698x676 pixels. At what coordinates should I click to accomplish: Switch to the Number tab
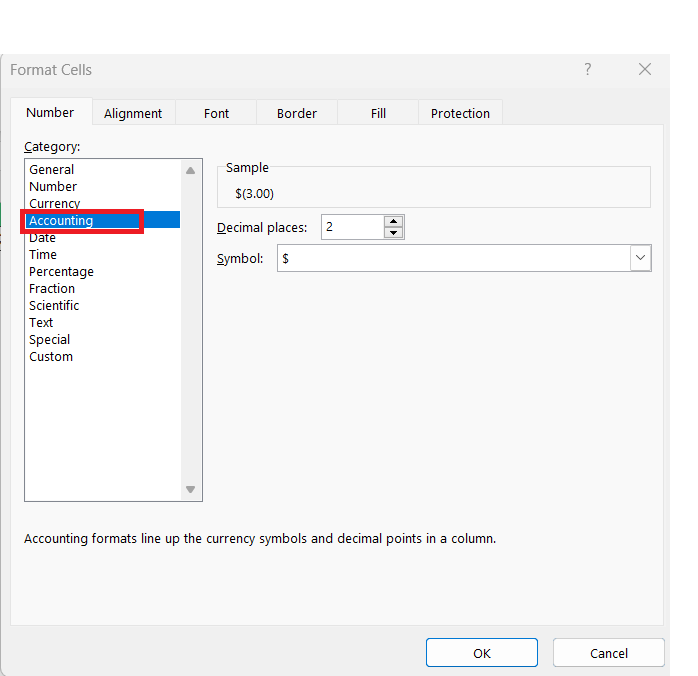(50, 113)
